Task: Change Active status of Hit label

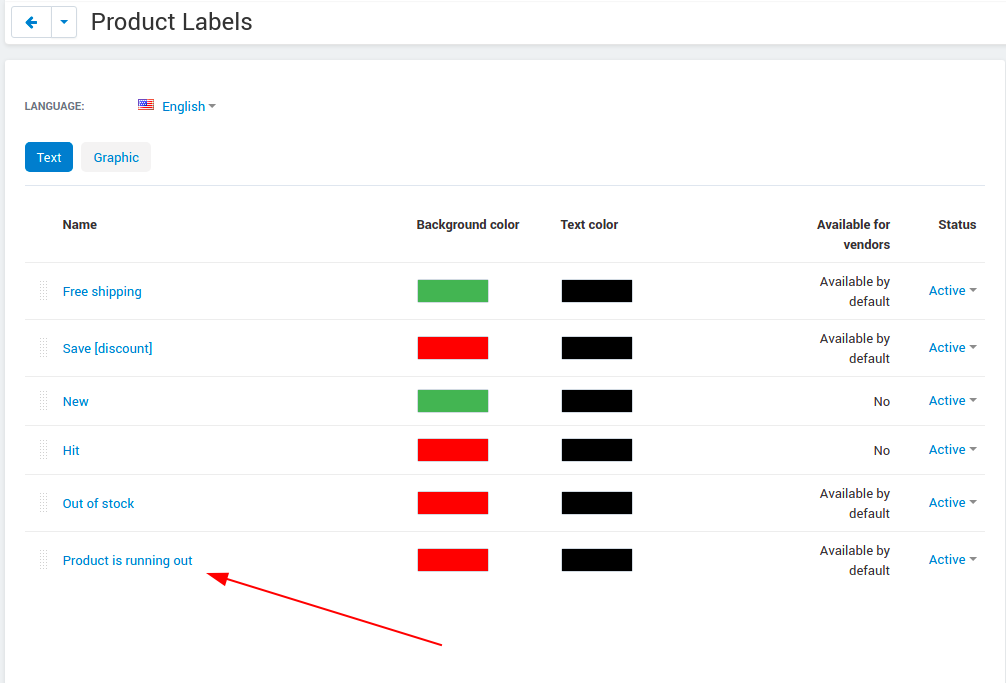Action: coord(953,450)
